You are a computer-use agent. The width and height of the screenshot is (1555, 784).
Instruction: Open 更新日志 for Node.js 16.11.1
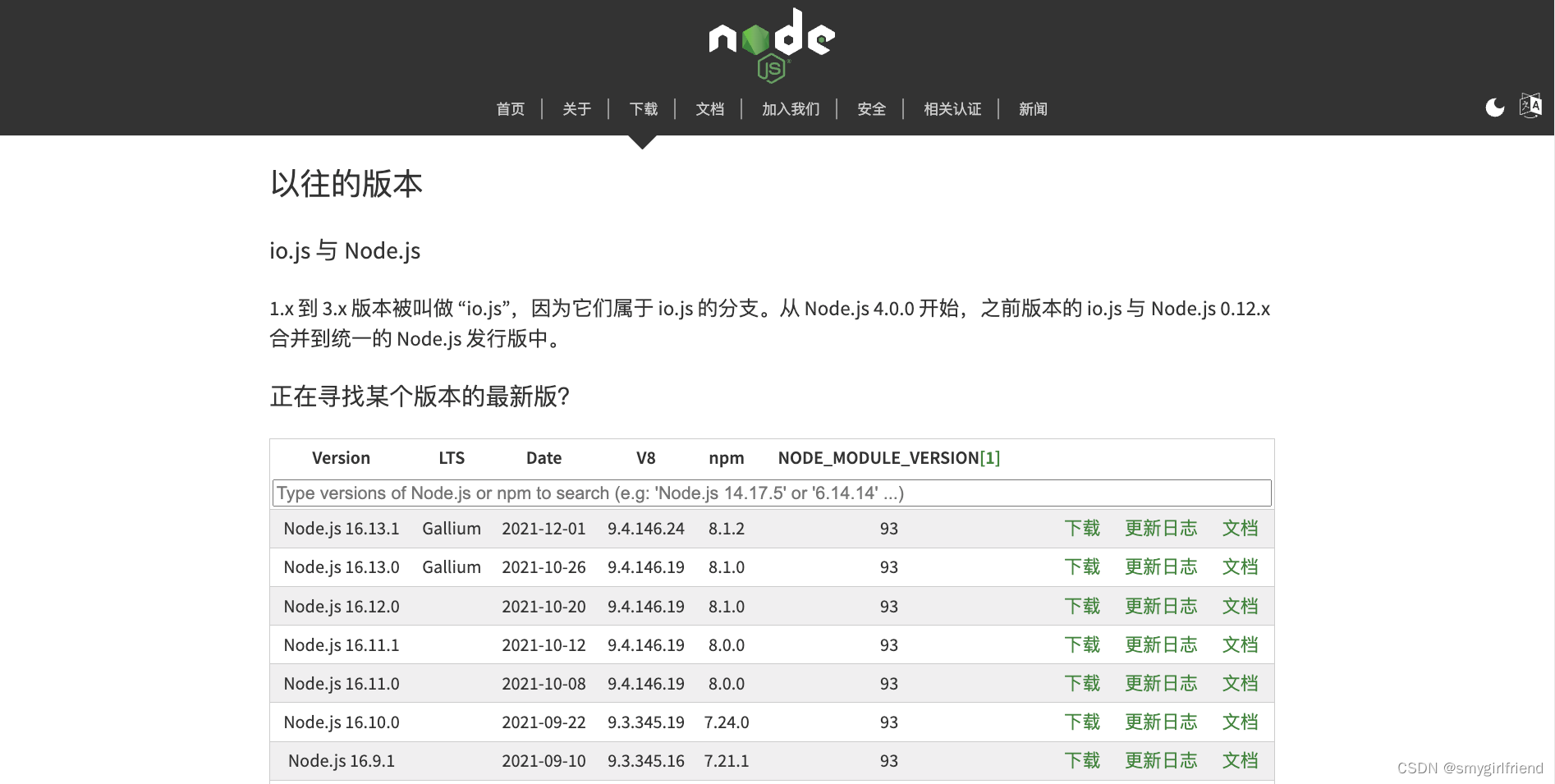tap(1161, 645)
